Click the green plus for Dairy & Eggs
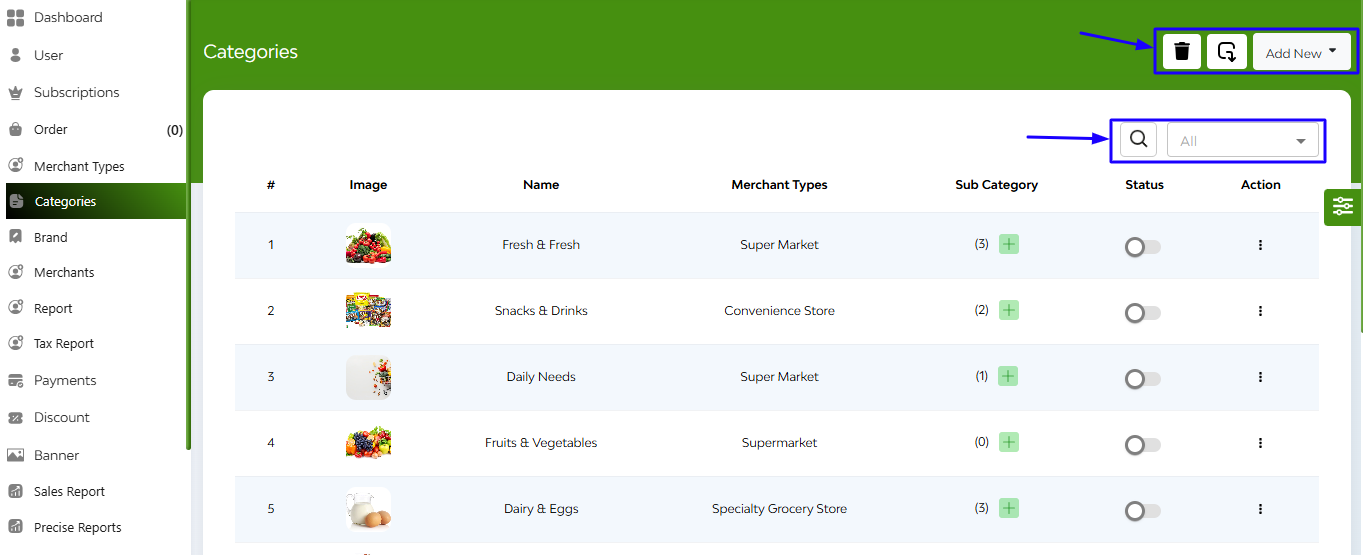This screenshot has width=1363, height=555. (1009, 508)
